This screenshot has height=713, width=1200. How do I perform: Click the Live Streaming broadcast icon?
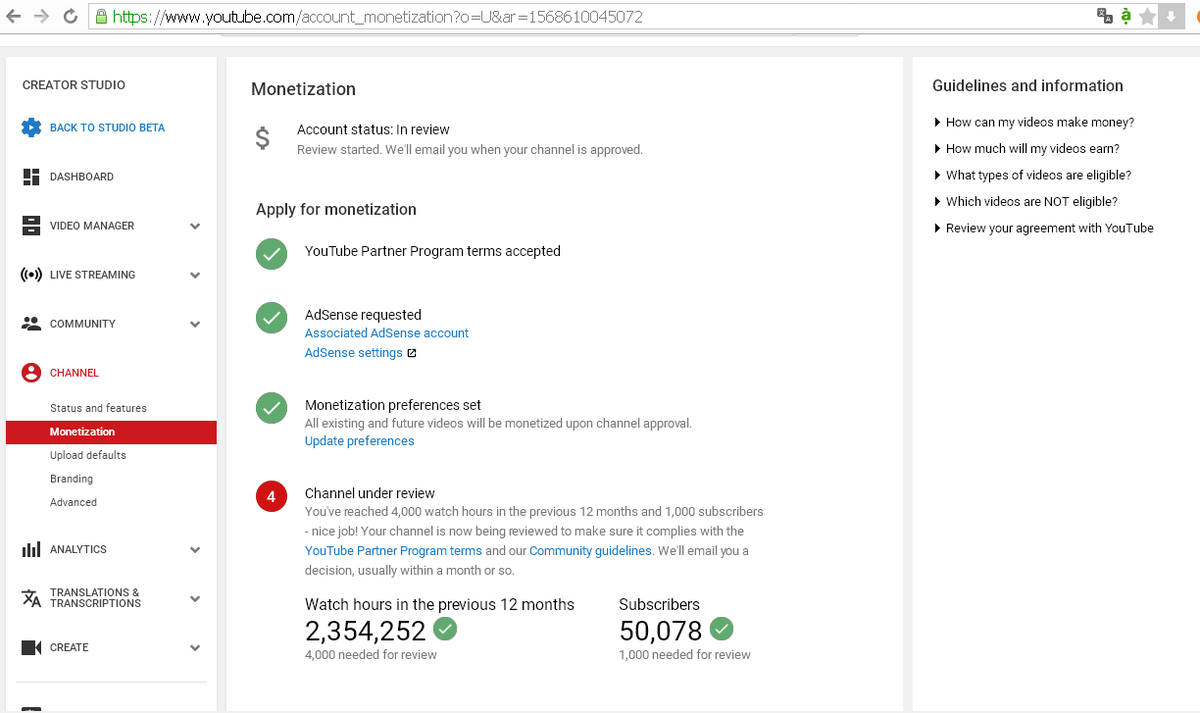click(31, 275)
